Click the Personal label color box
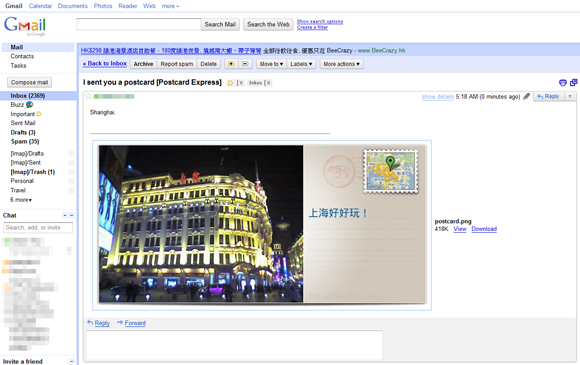Viewport: 580px width, 365px height. [71, 181]
